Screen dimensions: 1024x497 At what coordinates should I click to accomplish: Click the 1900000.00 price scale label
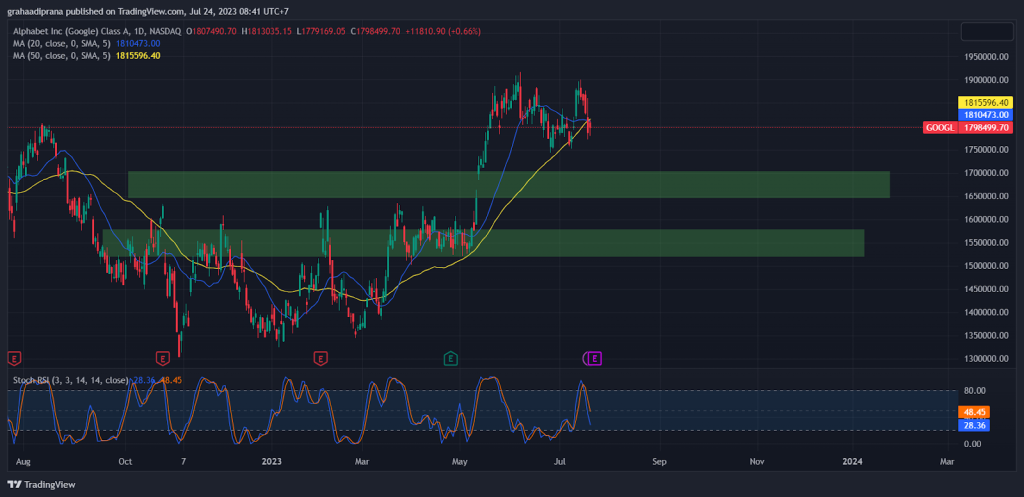click(987, 80)
